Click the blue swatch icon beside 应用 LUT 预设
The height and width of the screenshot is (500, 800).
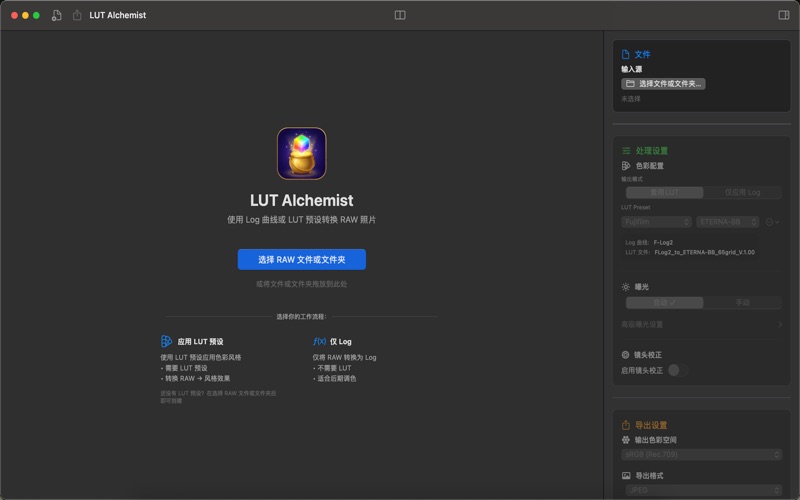tap(166, 341)
